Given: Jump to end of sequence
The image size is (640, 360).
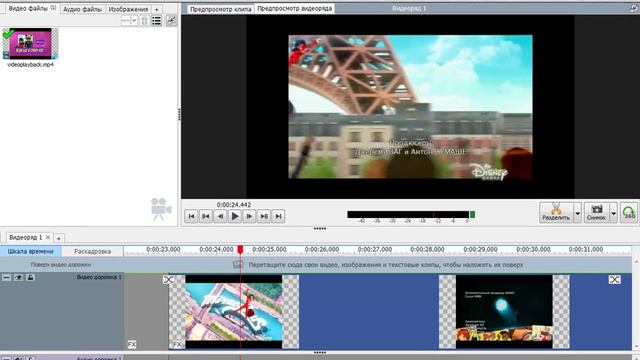Looking at the screenshot, I should 278,216.
